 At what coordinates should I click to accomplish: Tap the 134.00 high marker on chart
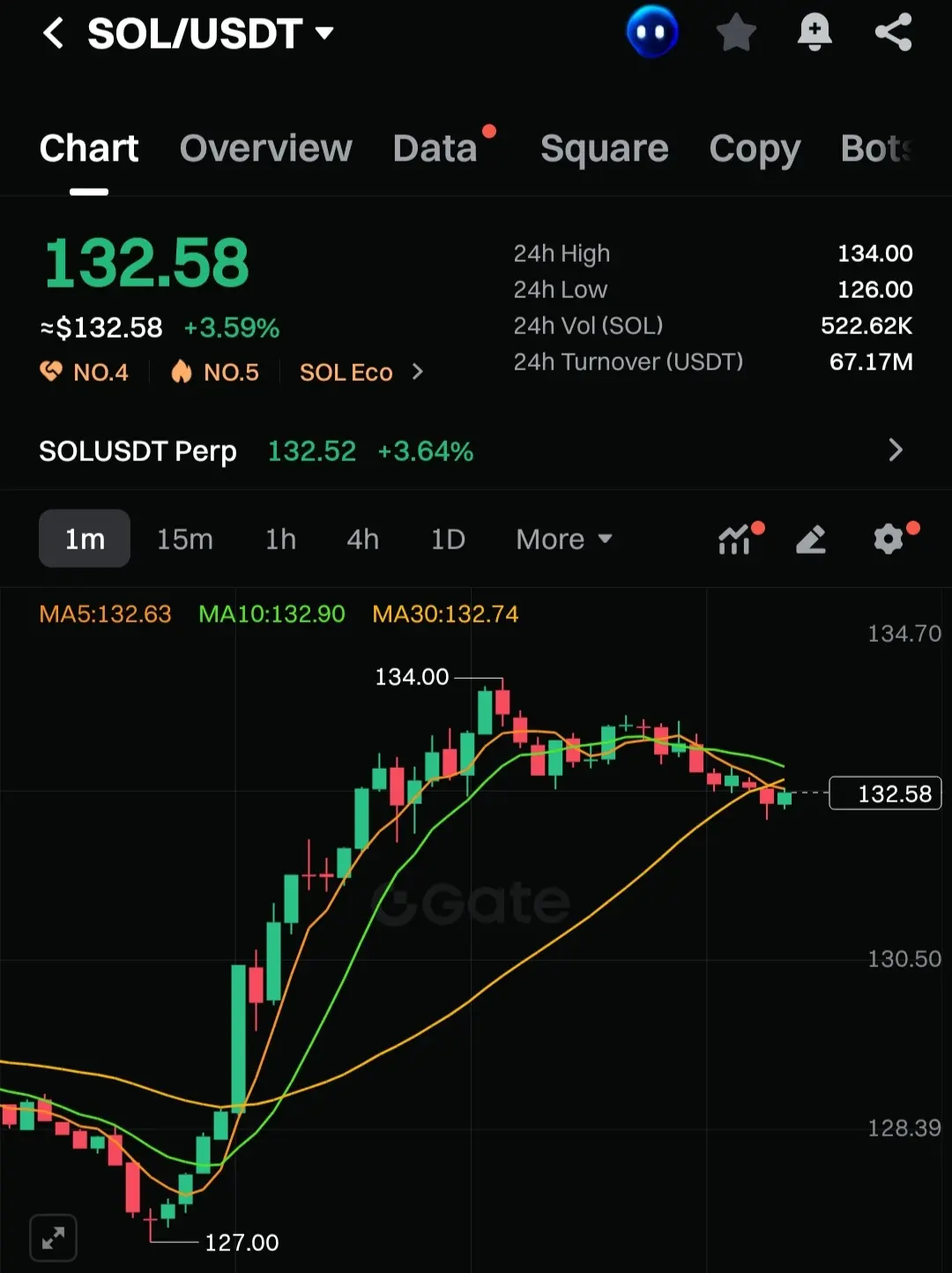tap(412, 677)
